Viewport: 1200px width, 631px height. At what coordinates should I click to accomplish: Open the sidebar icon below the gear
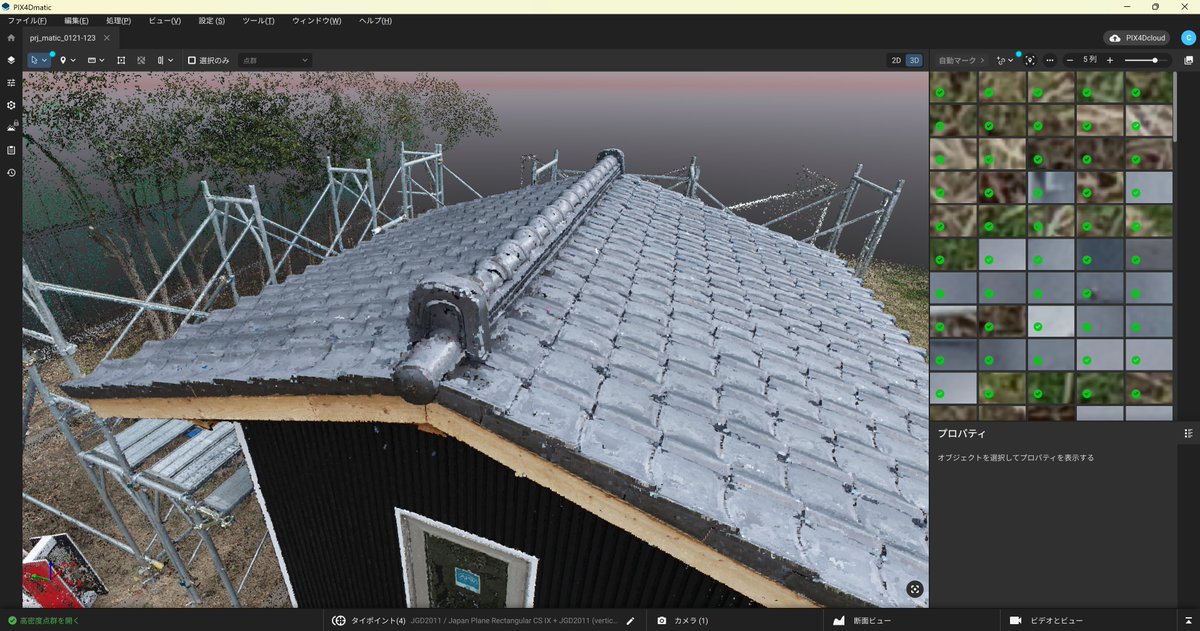coord(11,128)
